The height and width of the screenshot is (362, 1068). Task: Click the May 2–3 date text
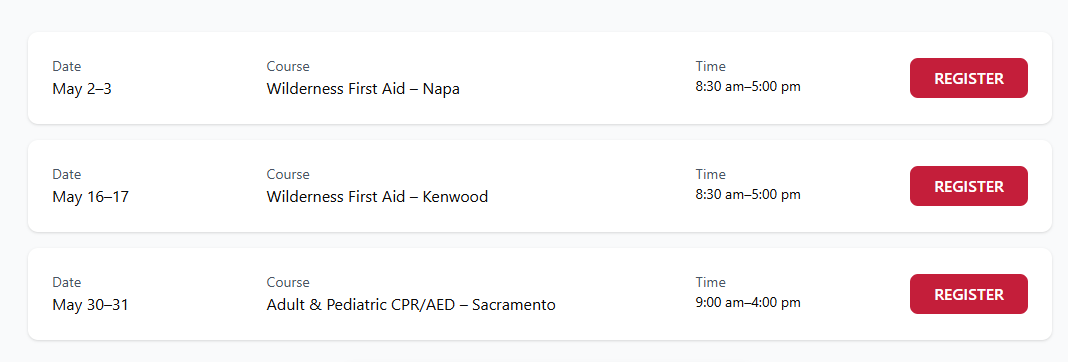point(82,89)
